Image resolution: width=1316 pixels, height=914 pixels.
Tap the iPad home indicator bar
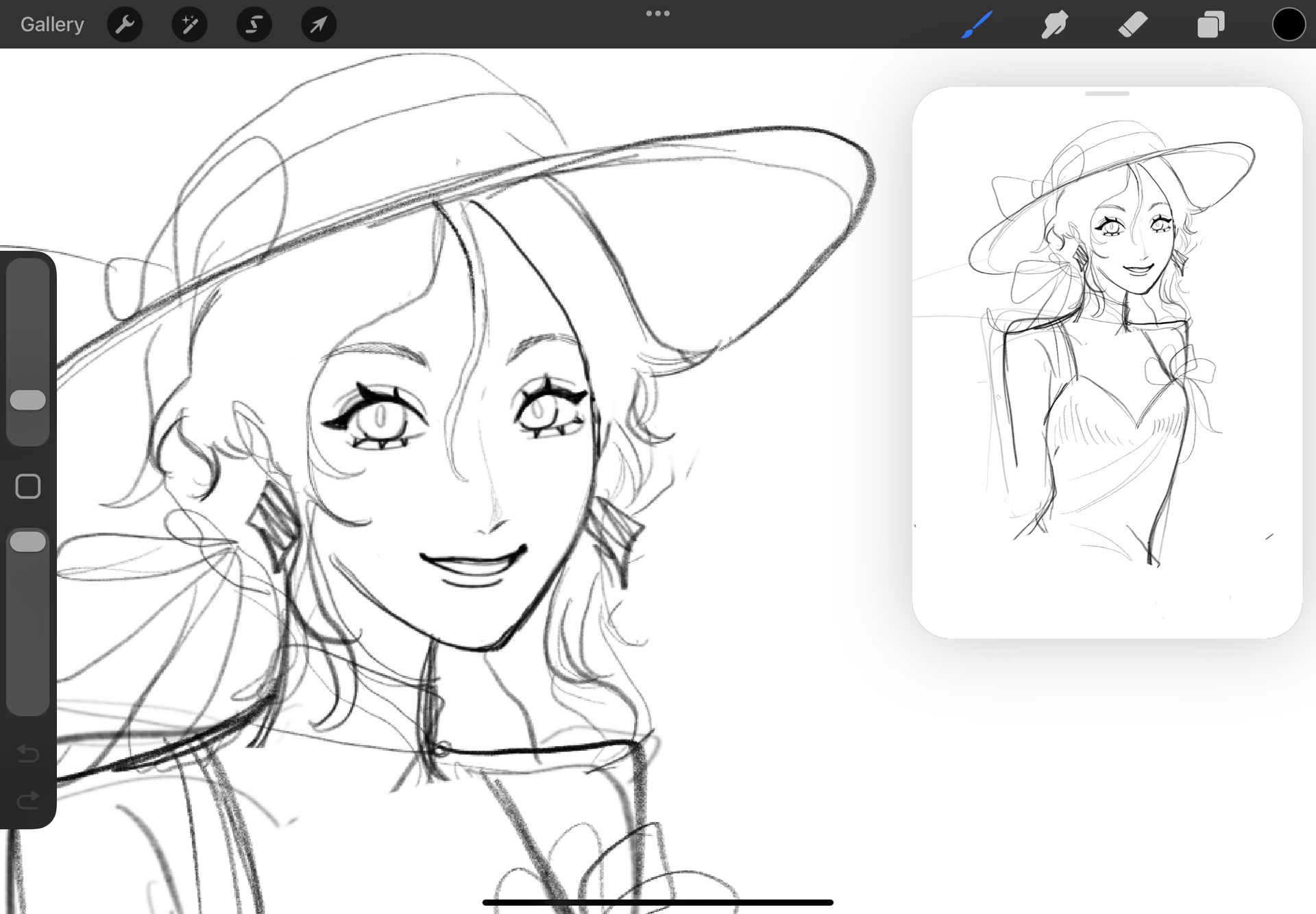tap(658, 902)
